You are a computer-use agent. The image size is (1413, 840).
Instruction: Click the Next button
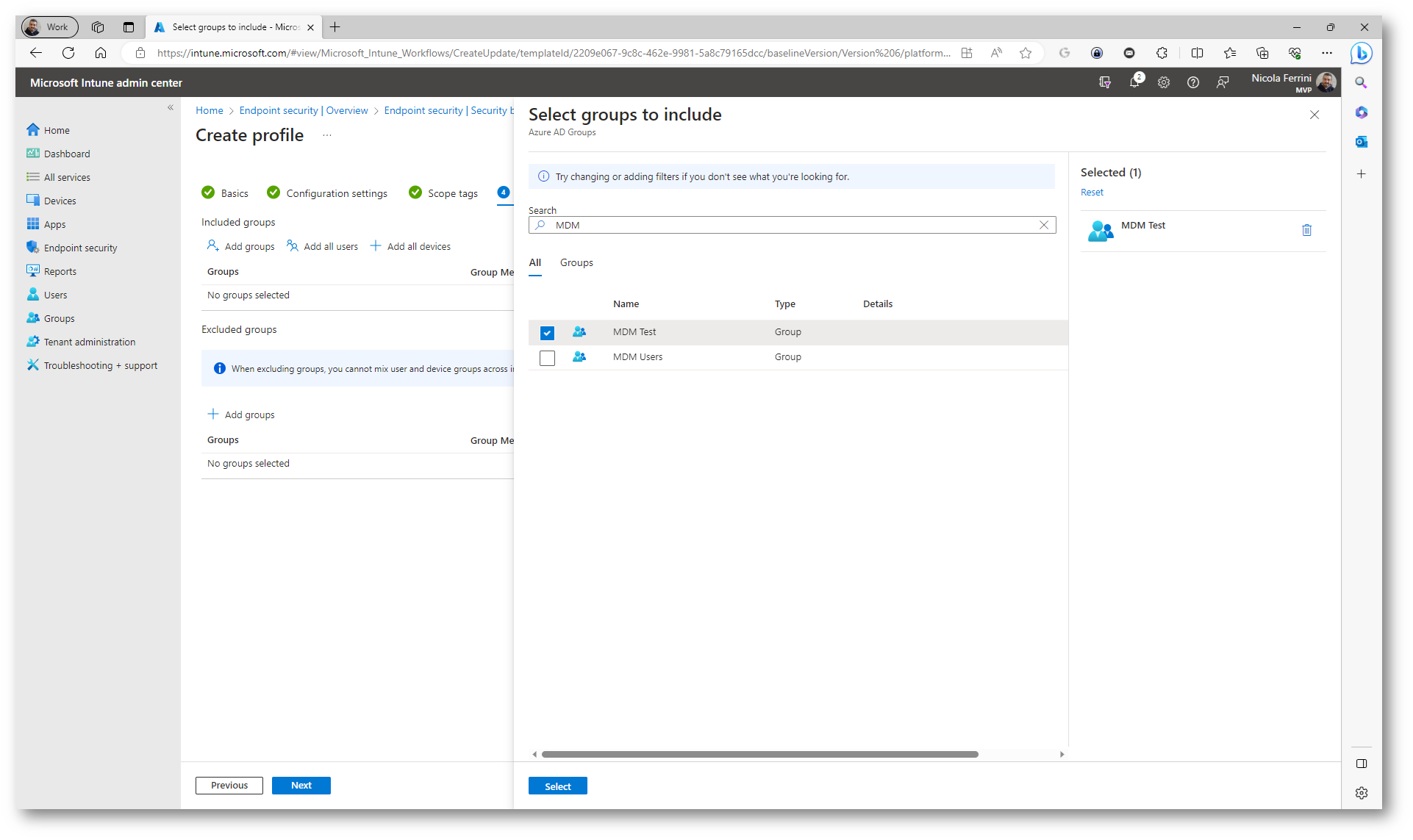tap(301, 786)
